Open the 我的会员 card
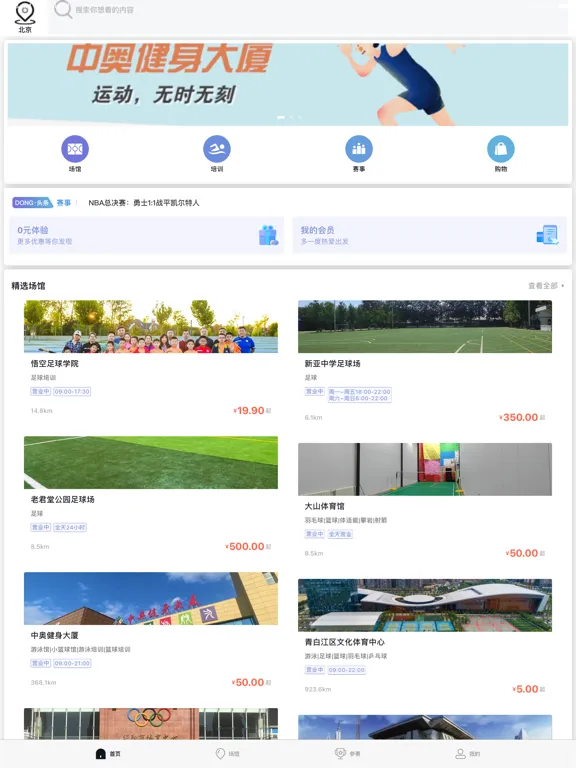 click(430, 235)
